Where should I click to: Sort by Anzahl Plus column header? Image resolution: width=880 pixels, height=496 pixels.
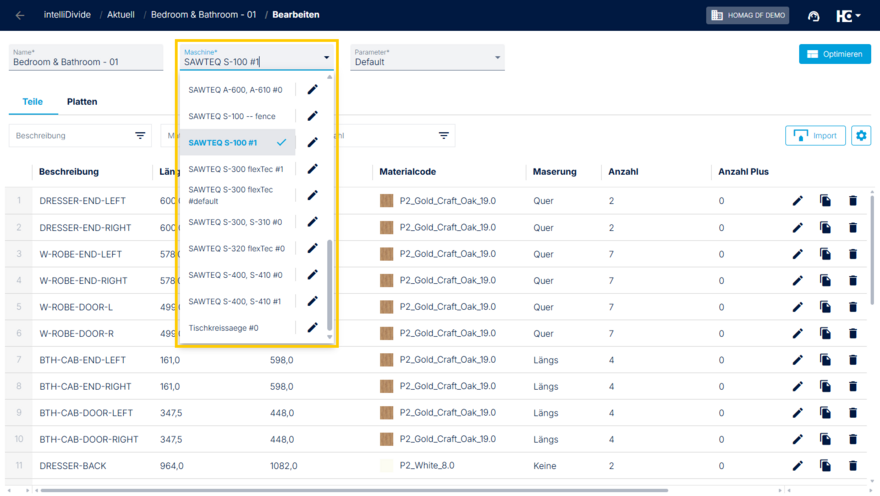tap(743, 172)
